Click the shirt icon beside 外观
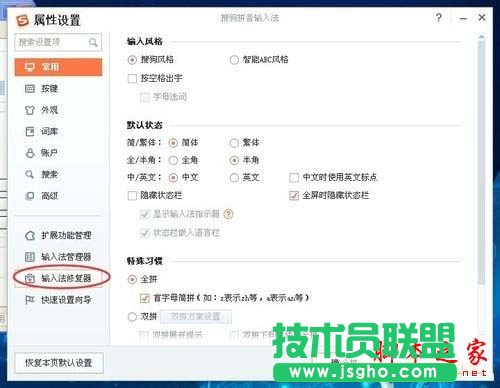The width and height of the screenshot is (500, 388). [x=30, y=110]
